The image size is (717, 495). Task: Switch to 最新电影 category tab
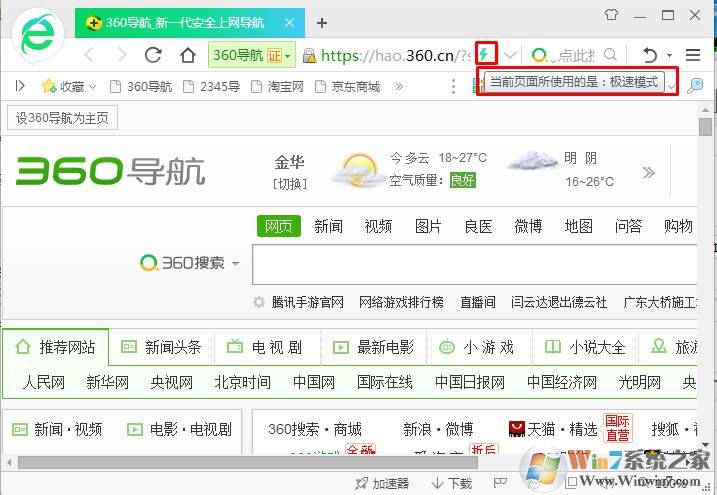(373, 347)
